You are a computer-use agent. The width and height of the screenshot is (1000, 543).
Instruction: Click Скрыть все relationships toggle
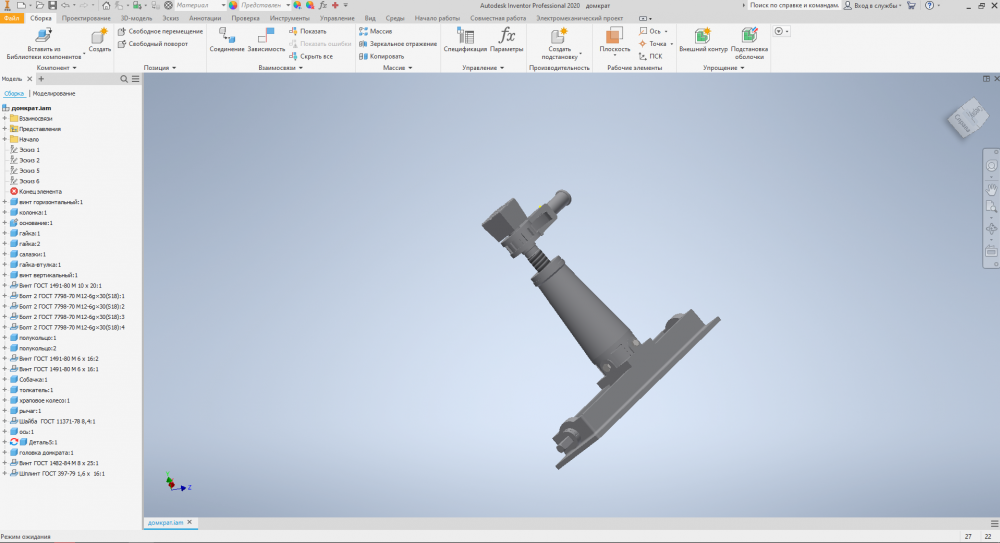(311, 56)
